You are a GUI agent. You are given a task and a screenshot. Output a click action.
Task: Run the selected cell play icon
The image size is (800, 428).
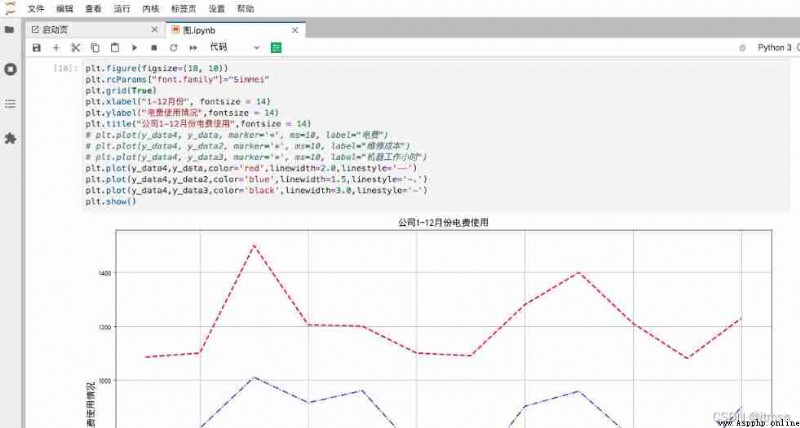pos(134,47)
